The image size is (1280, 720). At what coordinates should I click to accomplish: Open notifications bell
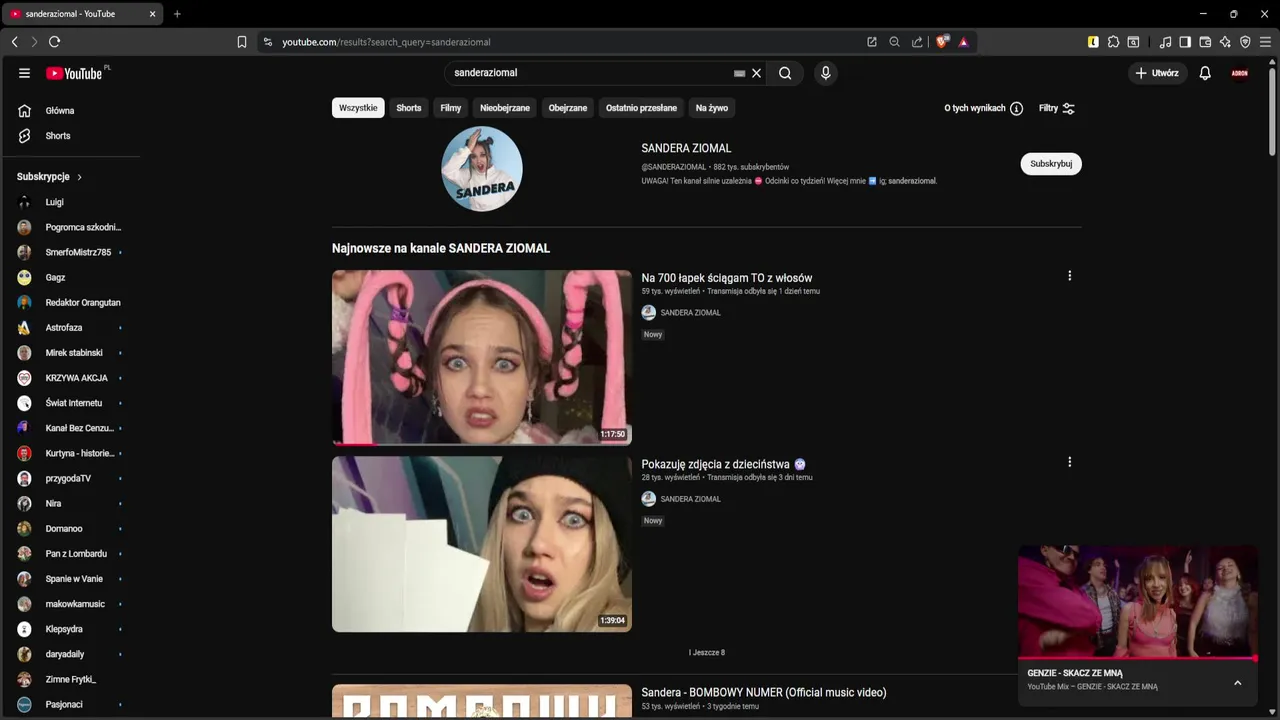click(1205, 73)
